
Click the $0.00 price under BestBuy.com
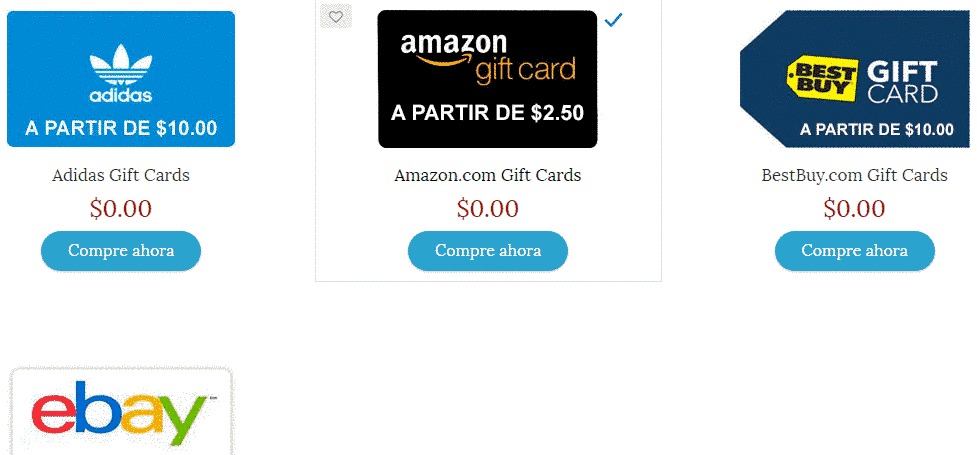[854, 208]
